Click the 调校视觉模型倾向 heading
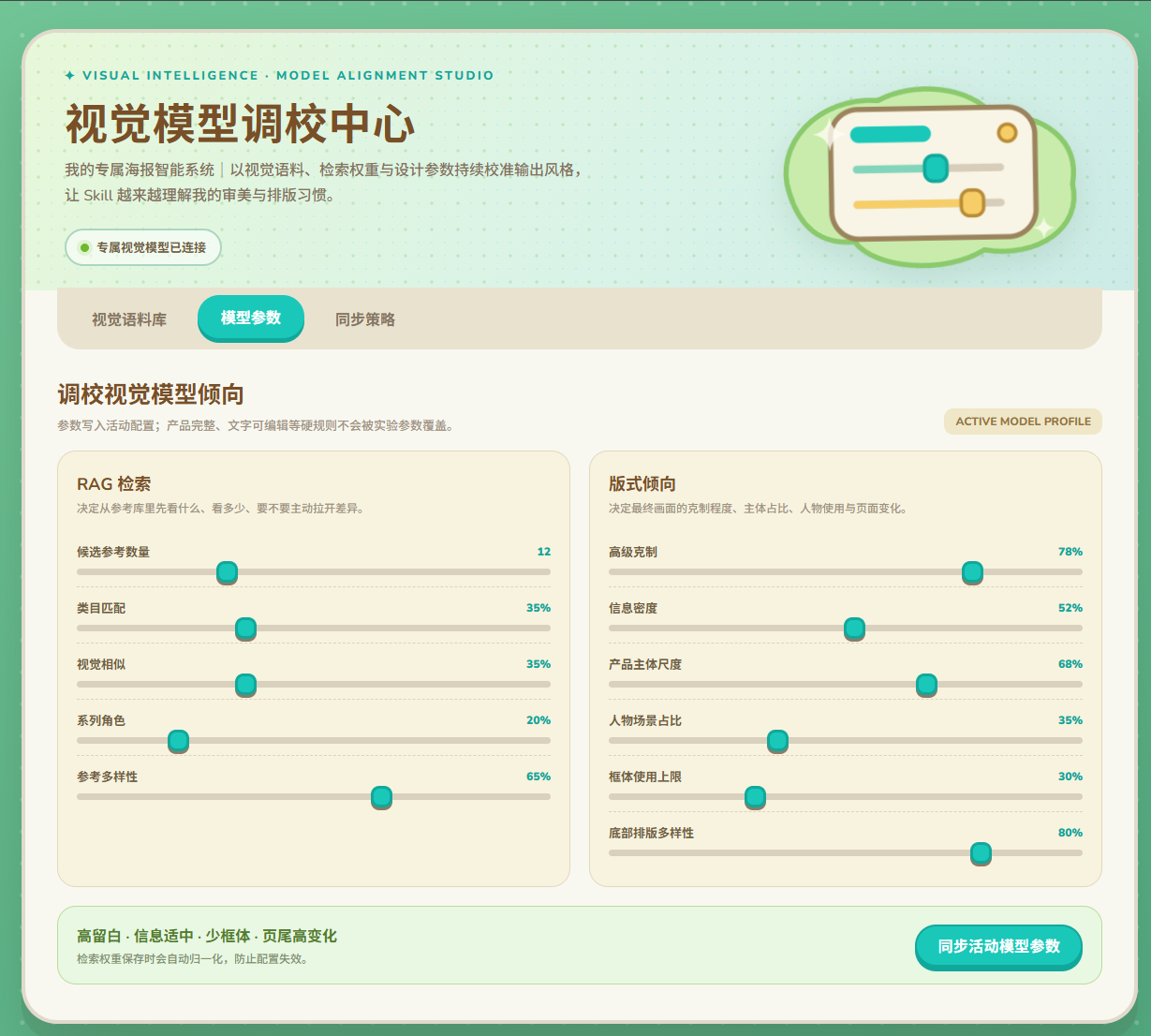Screen dimensions: 1151x1036 click(x=151, y=394)
